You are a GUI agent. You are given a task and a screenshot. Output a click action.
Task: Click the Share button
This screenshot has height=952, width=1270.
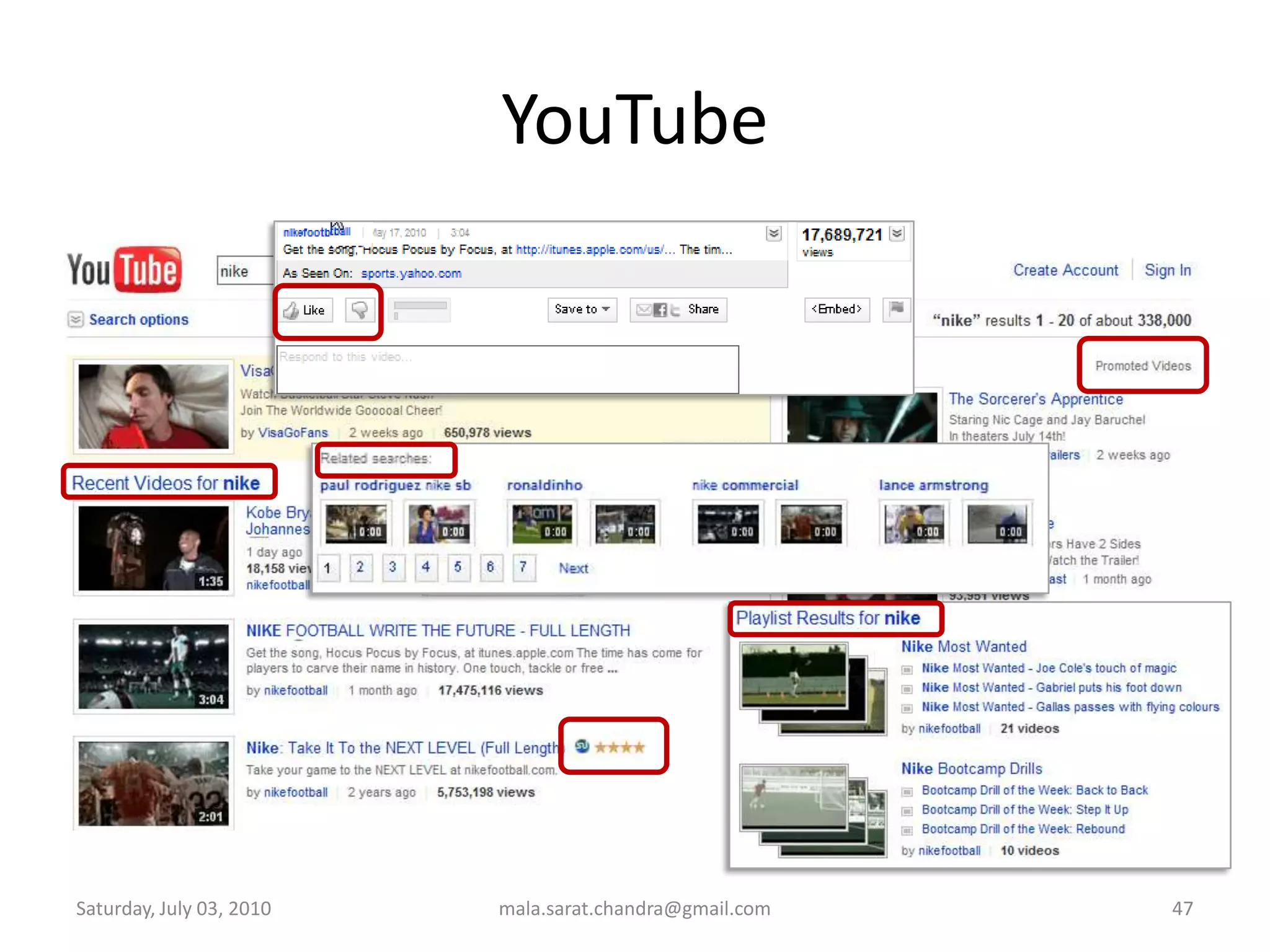point(678,309)
